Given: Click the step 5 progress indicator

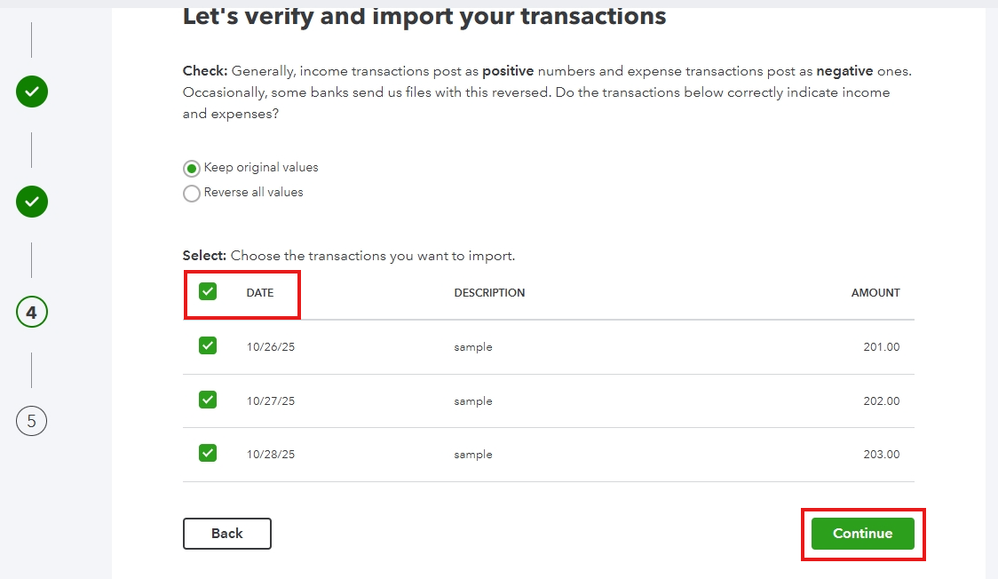Looking at the screenshot, I should pos(32,421).
